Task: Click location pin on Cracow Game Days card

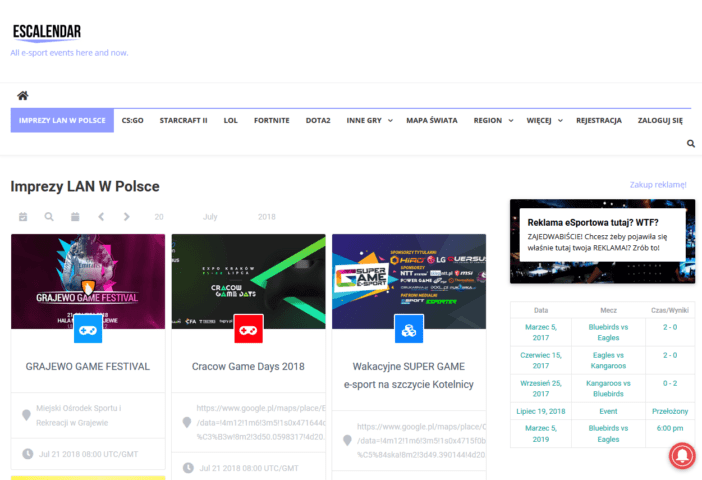Action: (187, 422)
